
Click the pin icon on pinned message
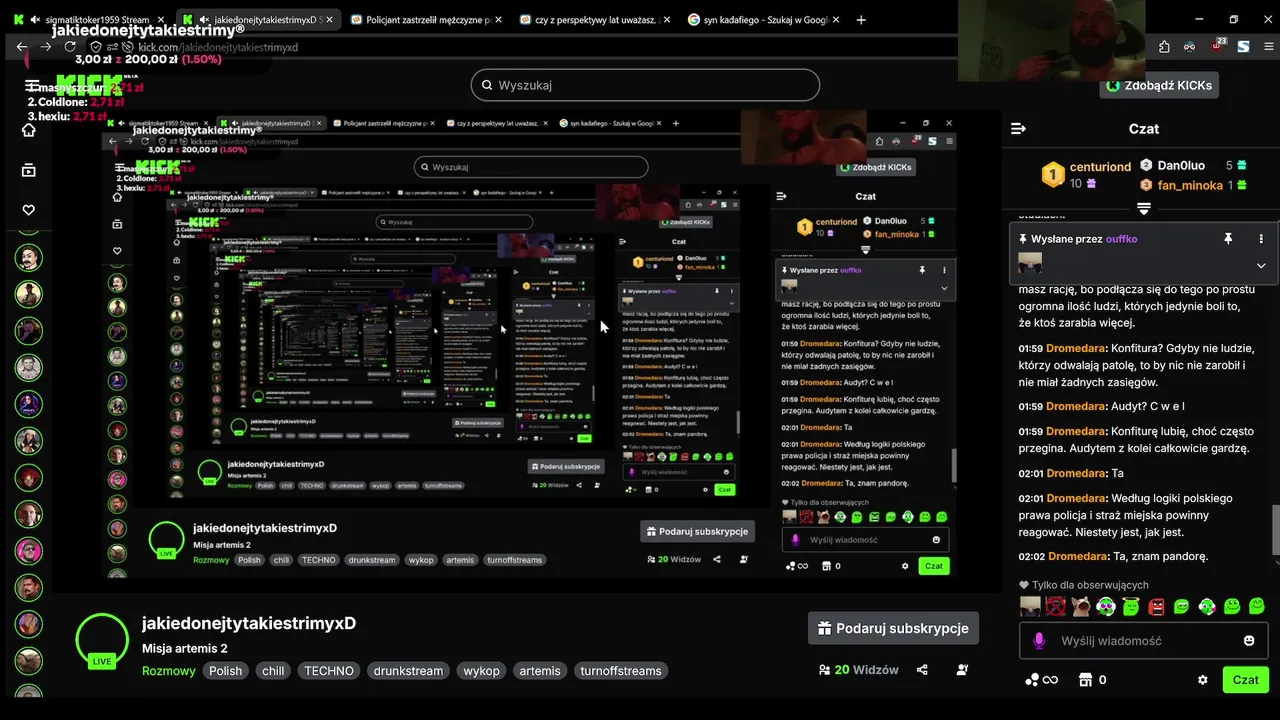point(1228,239)
